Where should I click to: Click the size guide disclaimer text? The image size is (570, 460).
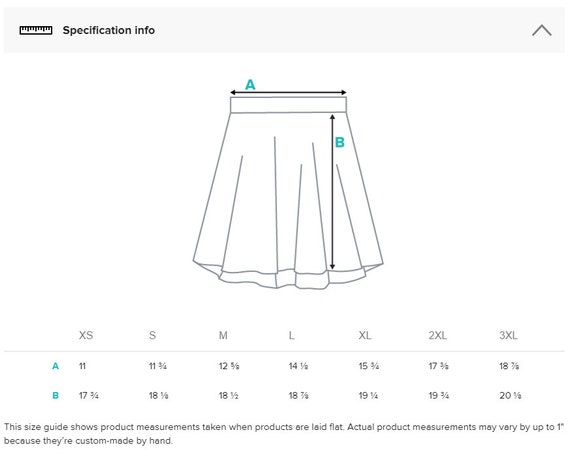coord(284,433)
